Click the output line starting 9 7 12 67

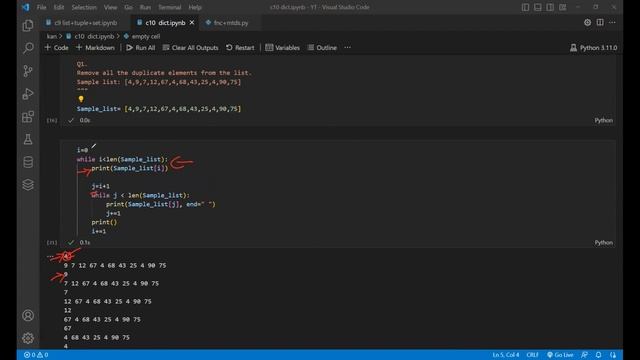[115, 265]
